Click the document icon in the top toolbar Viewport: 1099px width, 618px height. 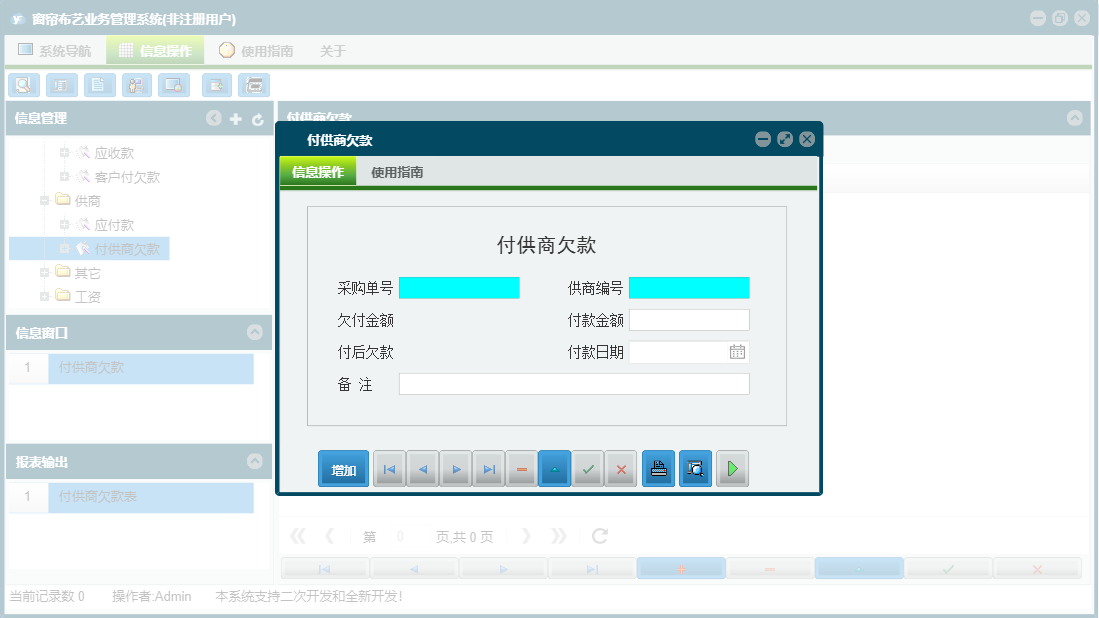(x=99, y=85)
